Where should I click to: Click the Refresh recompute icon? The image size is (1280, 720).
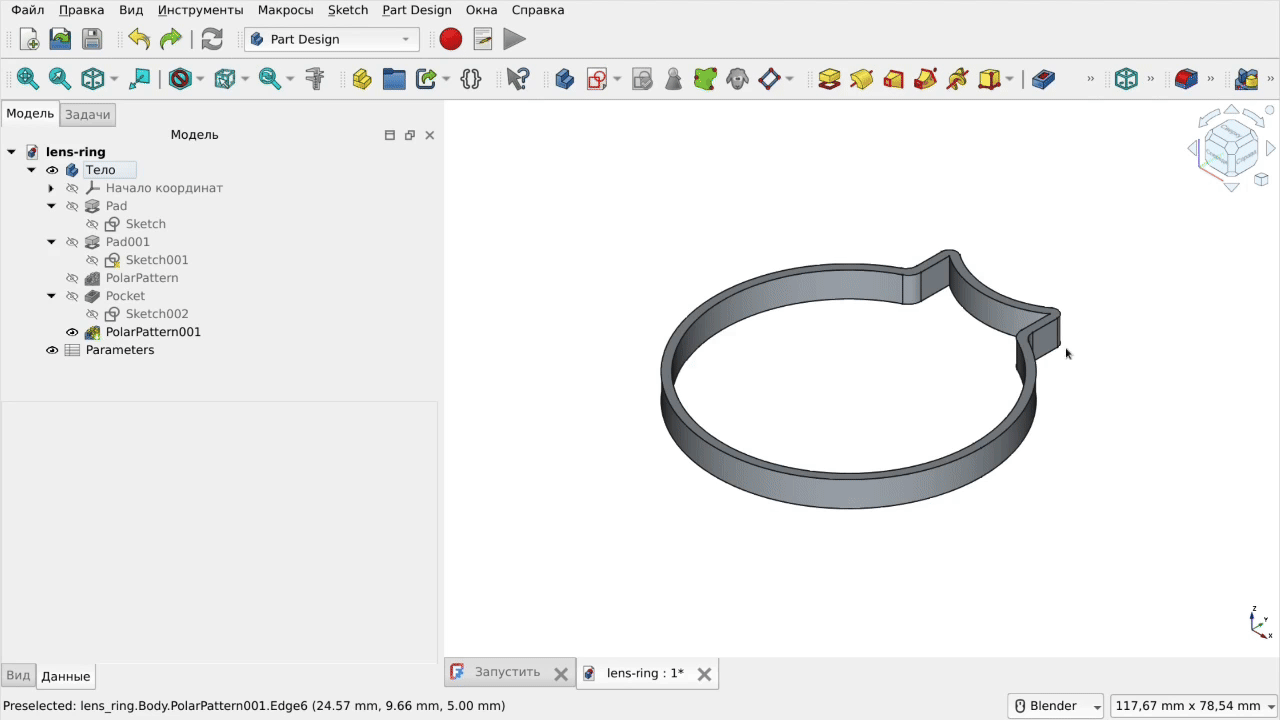[212, 39]
